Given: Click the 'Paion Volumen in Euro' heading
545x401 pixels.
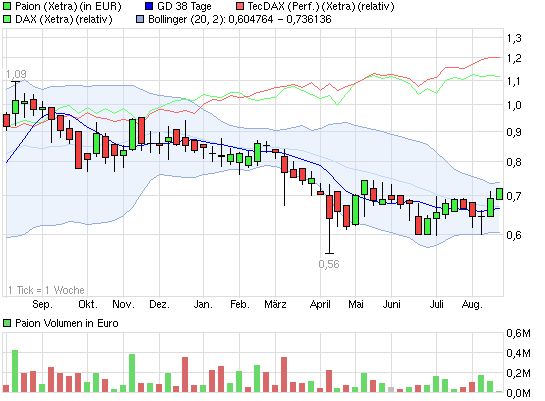Looking at the screenshot, I should point(67,323).
